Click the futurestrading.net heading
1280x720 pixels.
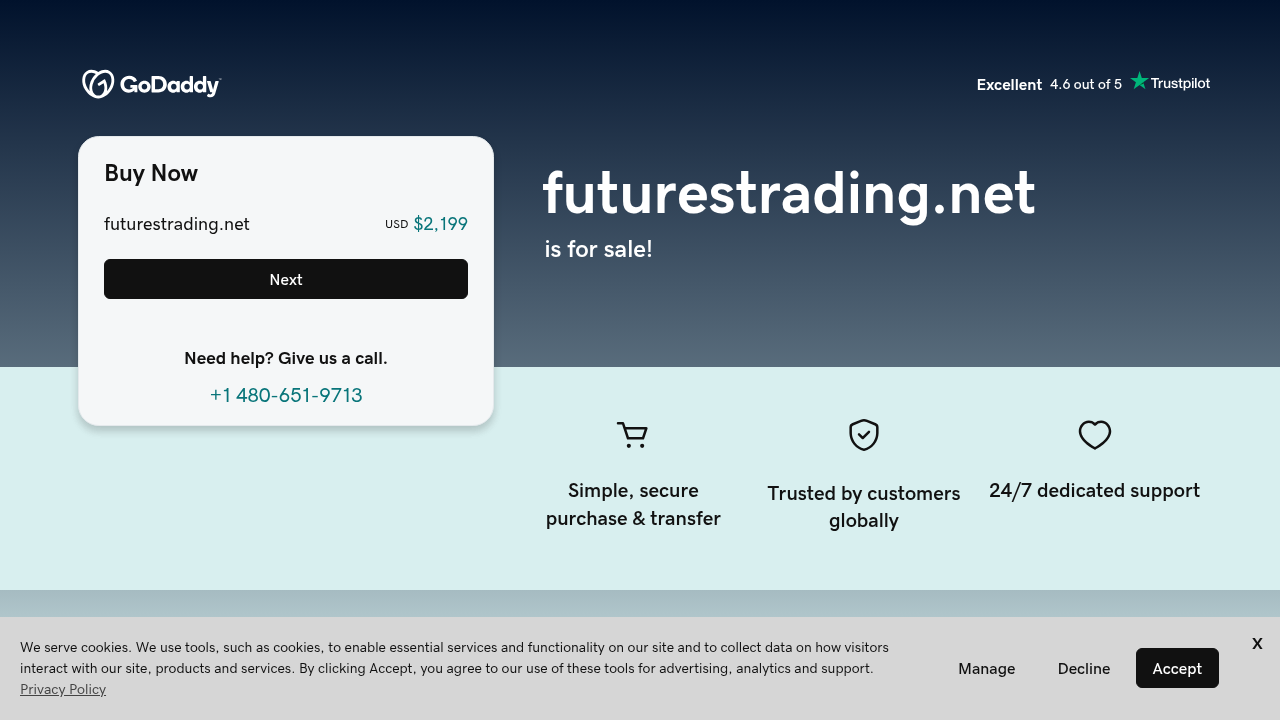[x=789, y=193]
